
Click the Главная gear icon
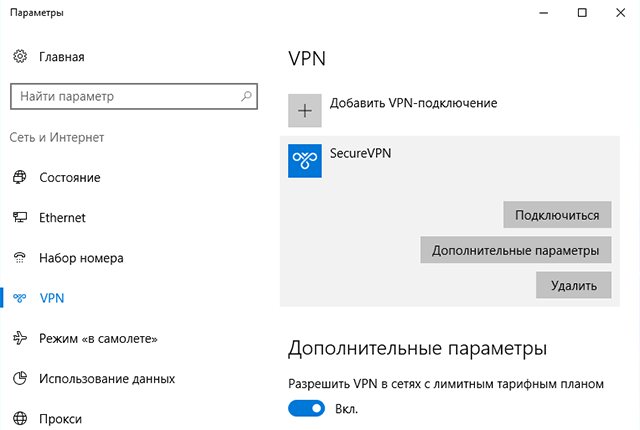[19, 57]
